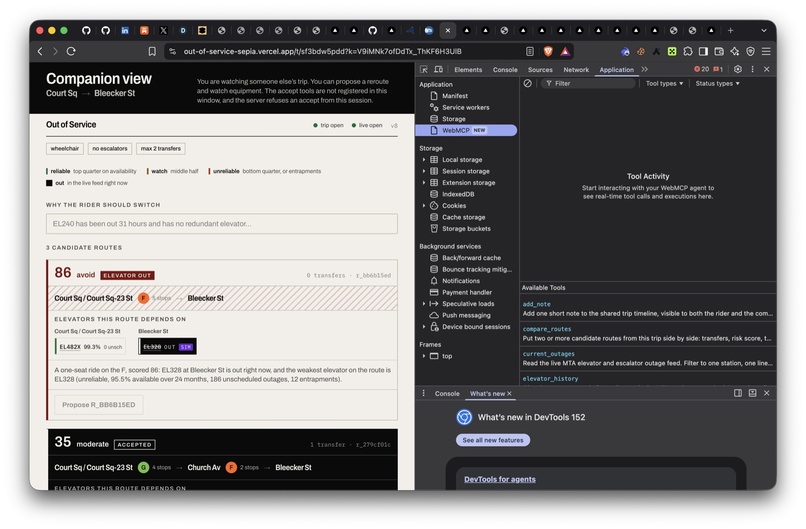Select the no escalators tag
Viewport: 806px width, 529px height.
[x=109, y=149]
